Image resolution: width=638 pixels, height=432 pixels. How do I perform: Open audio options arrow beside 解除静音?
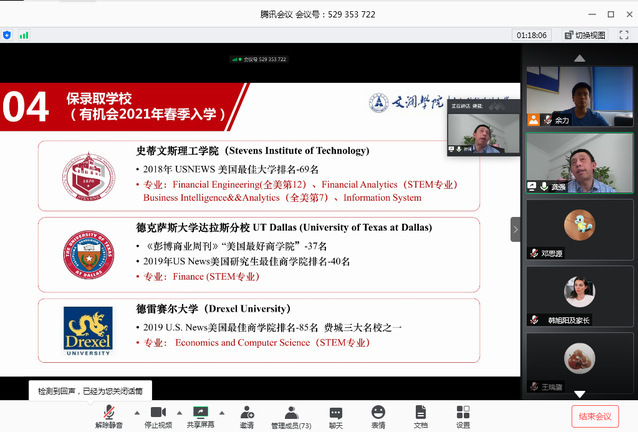[x=137, y=413]
